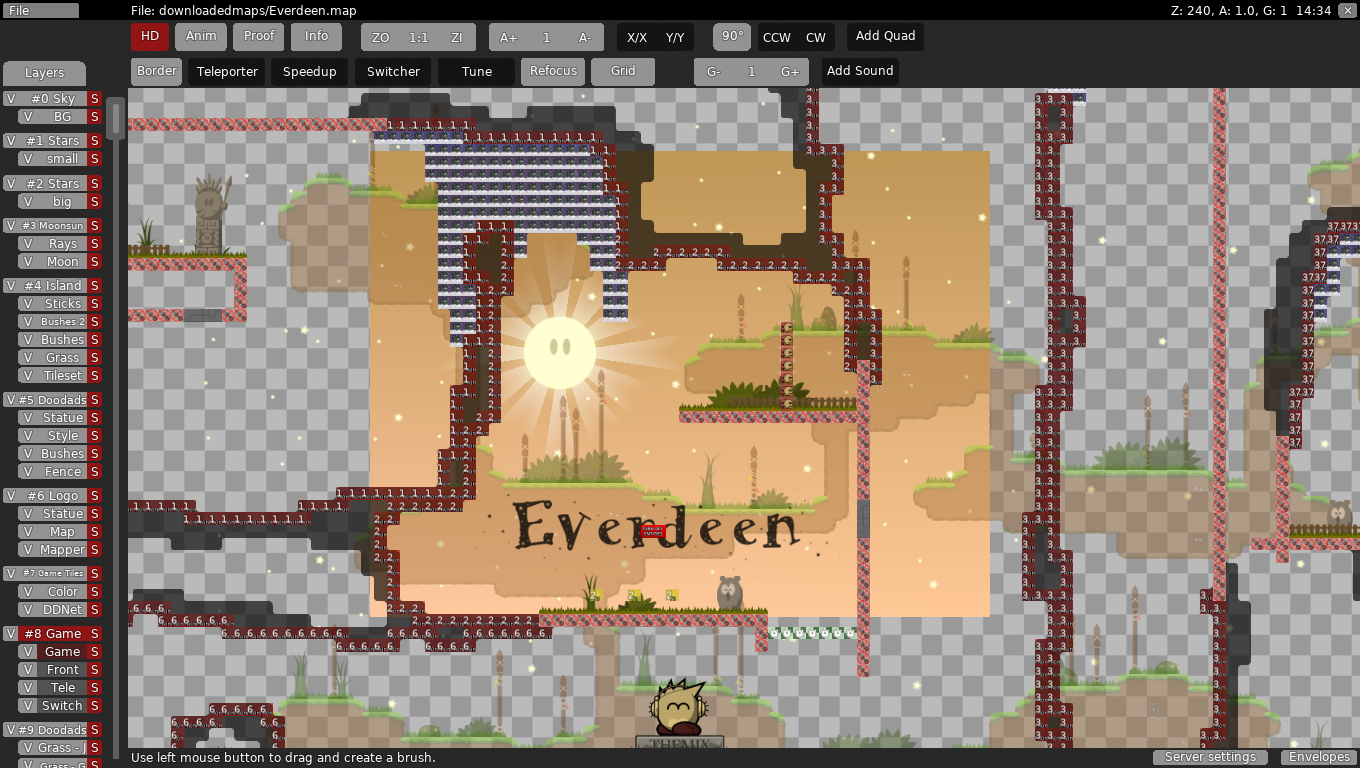Reset zoom with the 1:1 button
Image resolution: width=1360 pixels, height=768 pixels.
[418, 38]
